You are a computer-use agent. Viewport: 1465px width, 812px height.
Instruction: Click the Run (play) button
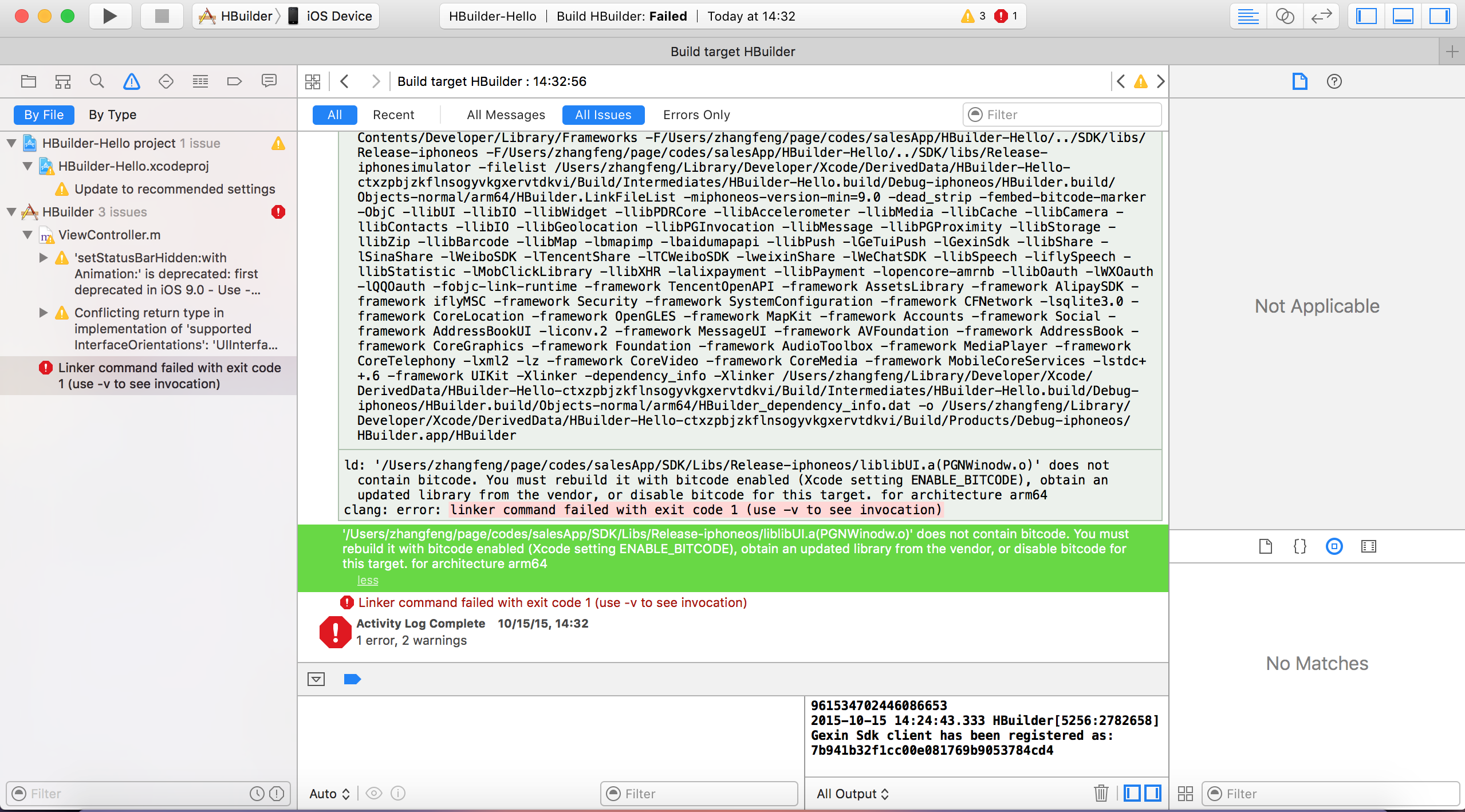click(110, 16)
